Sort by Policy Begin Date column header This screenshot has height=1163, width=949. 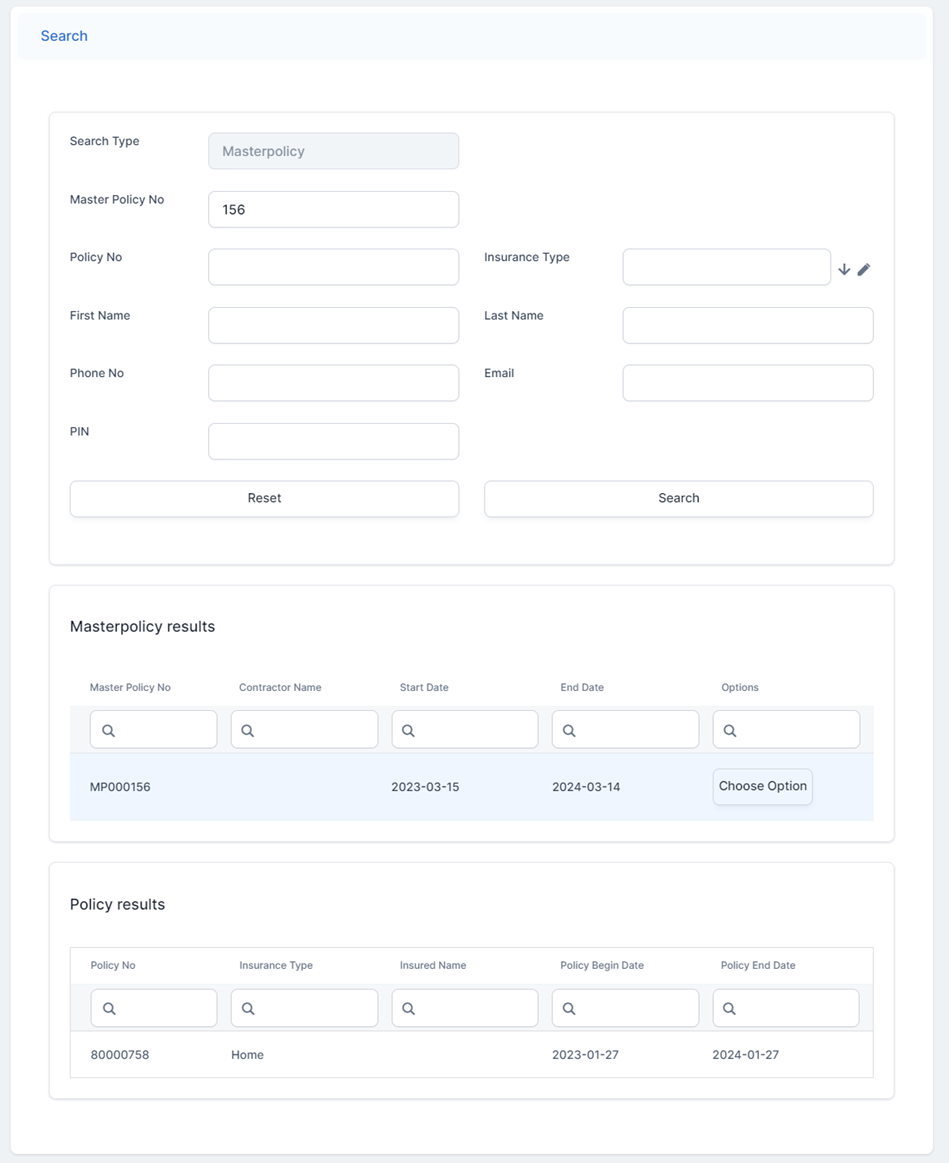pyautogui.click(x=602, y=966)
